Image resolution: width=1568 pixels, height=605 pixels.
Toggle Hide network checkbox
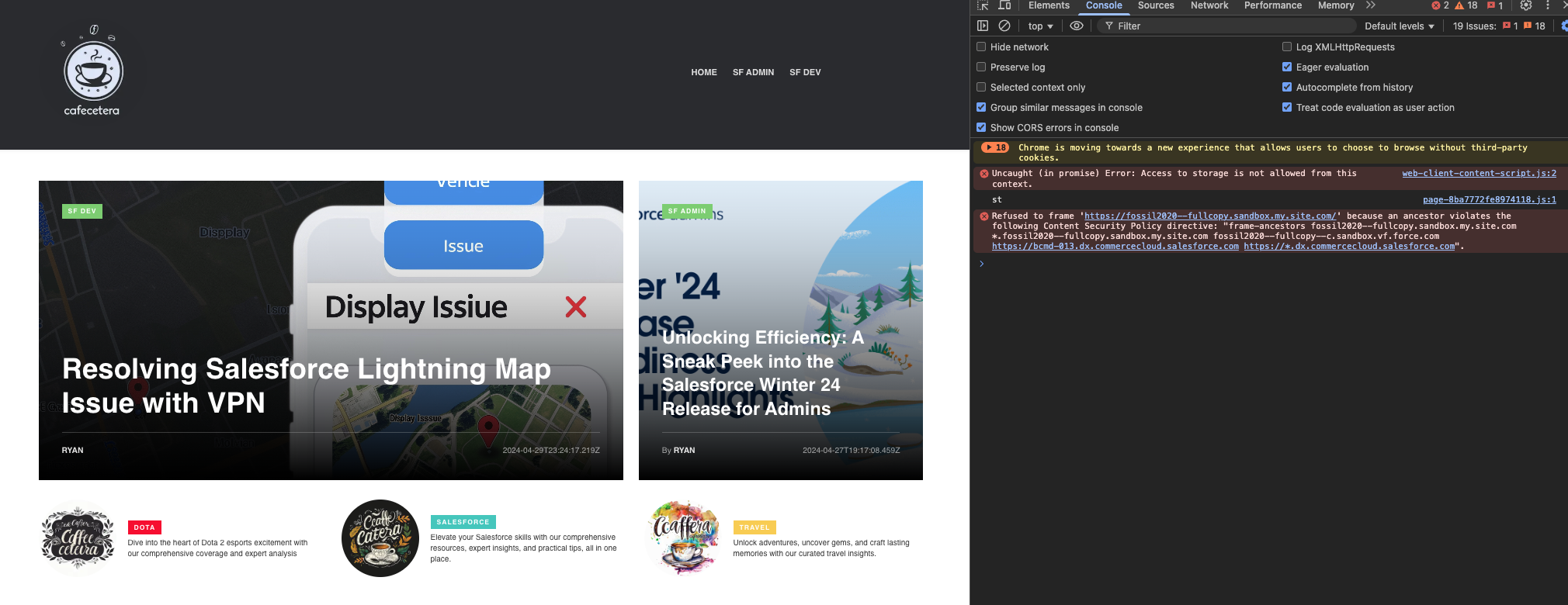pyautogui.click(x=981, y=47)
